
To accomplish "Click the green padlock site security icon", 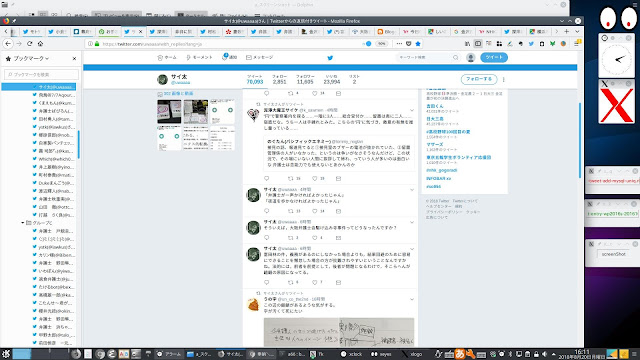I will click(x=97, y=44).
